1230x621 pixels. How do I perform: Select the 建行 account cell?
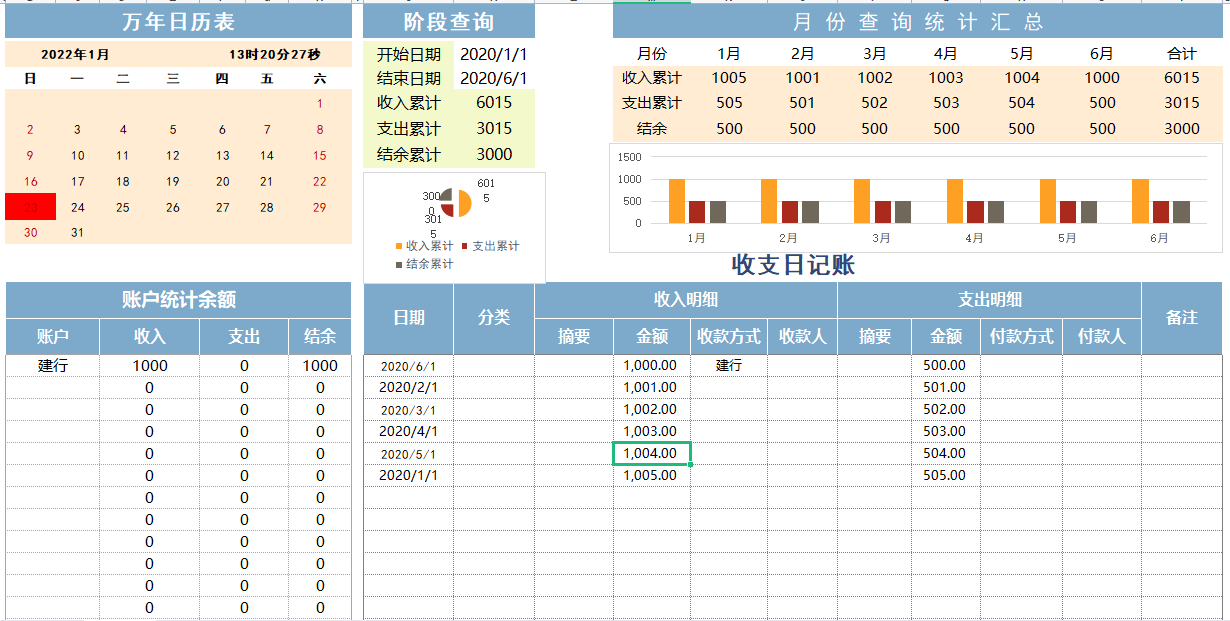point(52,365)
